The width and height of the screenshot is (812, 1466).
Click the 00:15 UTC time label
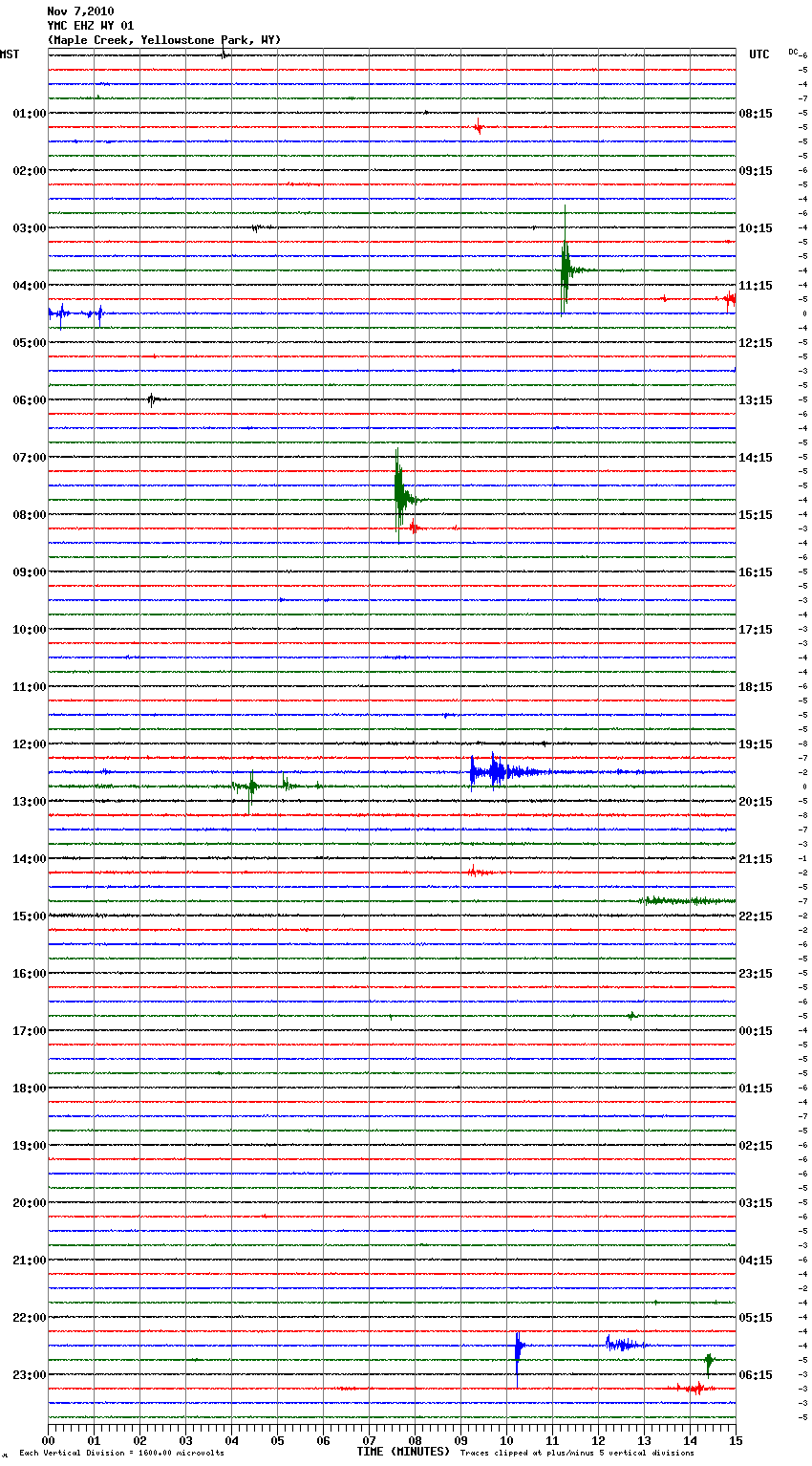756,1031
